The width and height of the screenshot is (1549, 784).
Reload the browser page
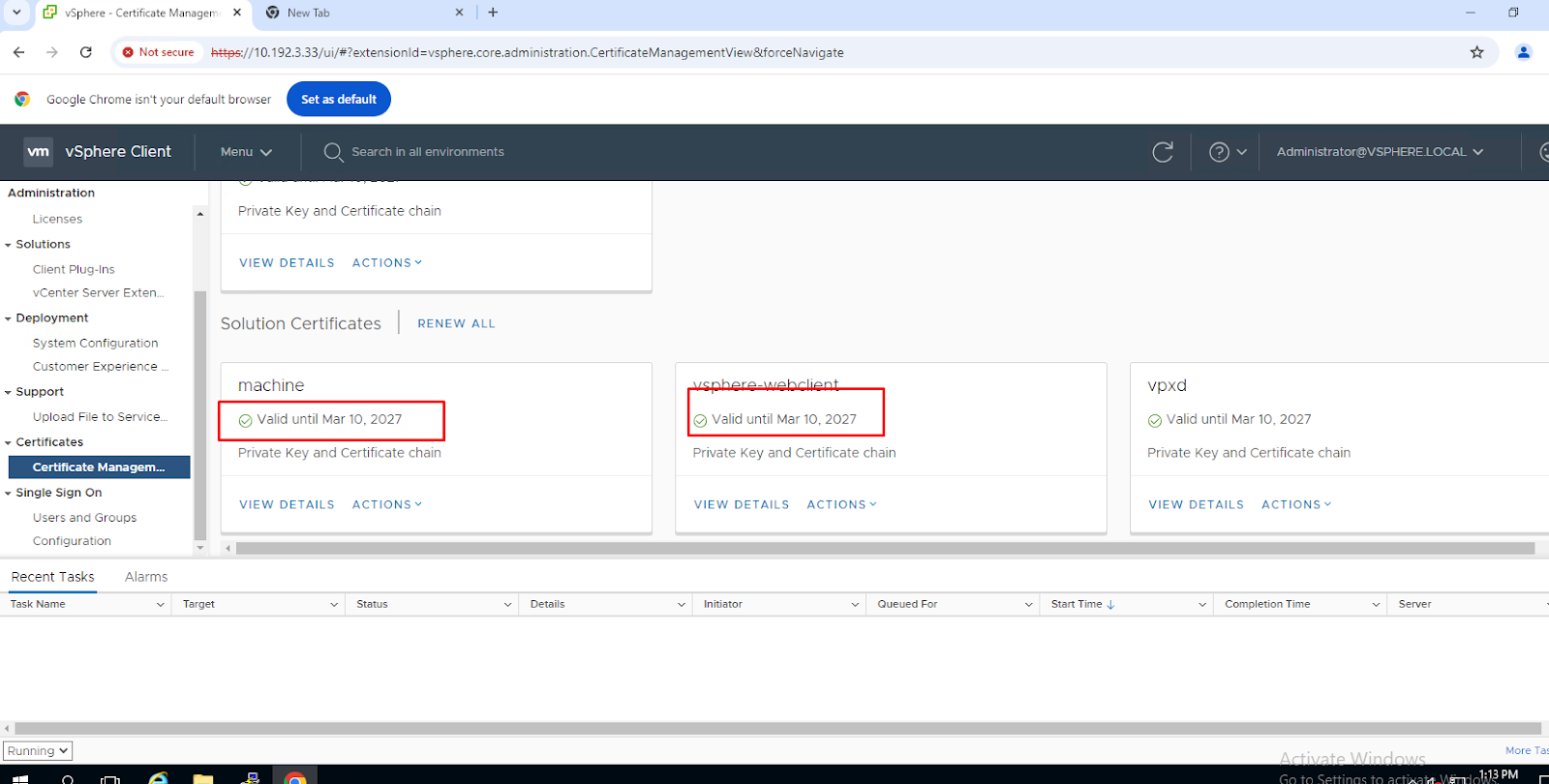pyautogui.click(x=86, y=52)
